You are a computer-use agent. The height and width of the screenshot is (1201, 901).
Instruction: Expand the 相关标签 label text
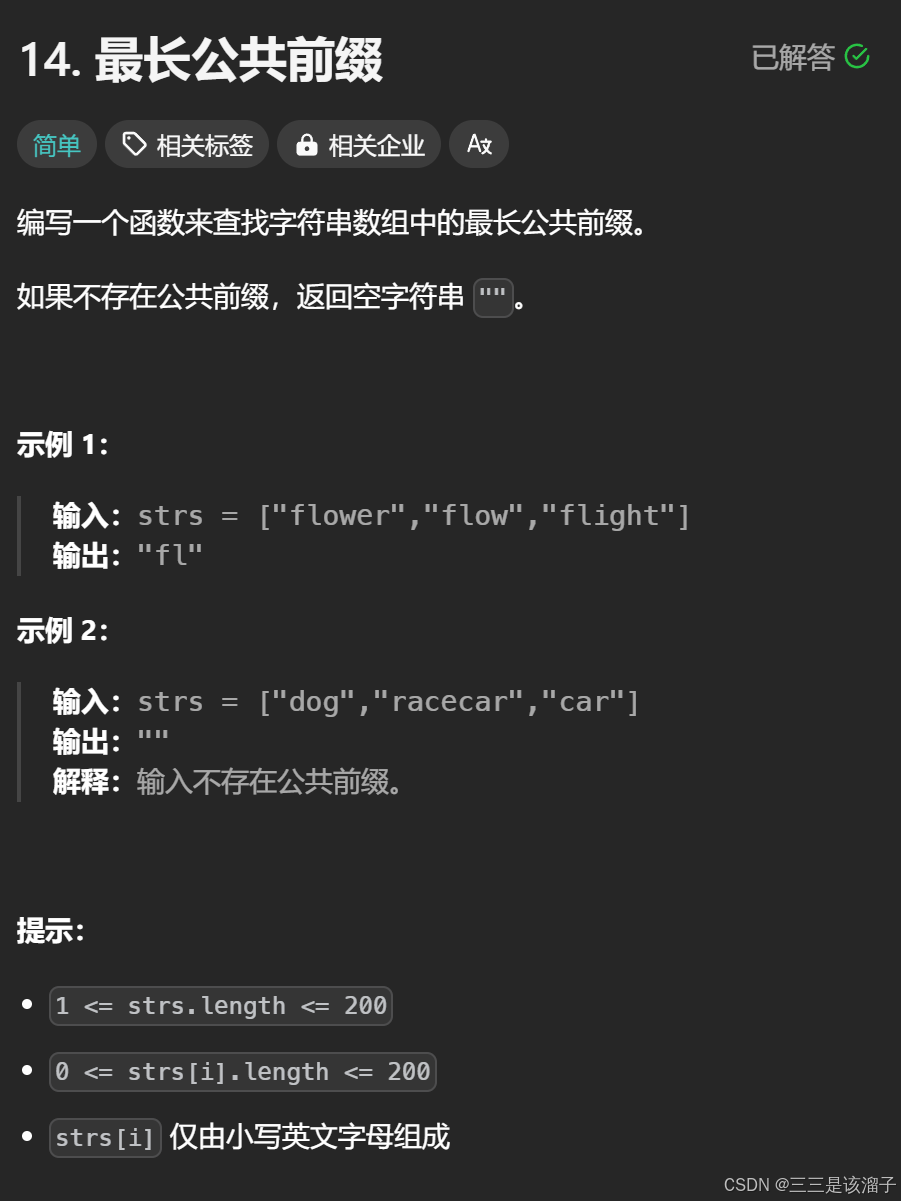point(205,146)
